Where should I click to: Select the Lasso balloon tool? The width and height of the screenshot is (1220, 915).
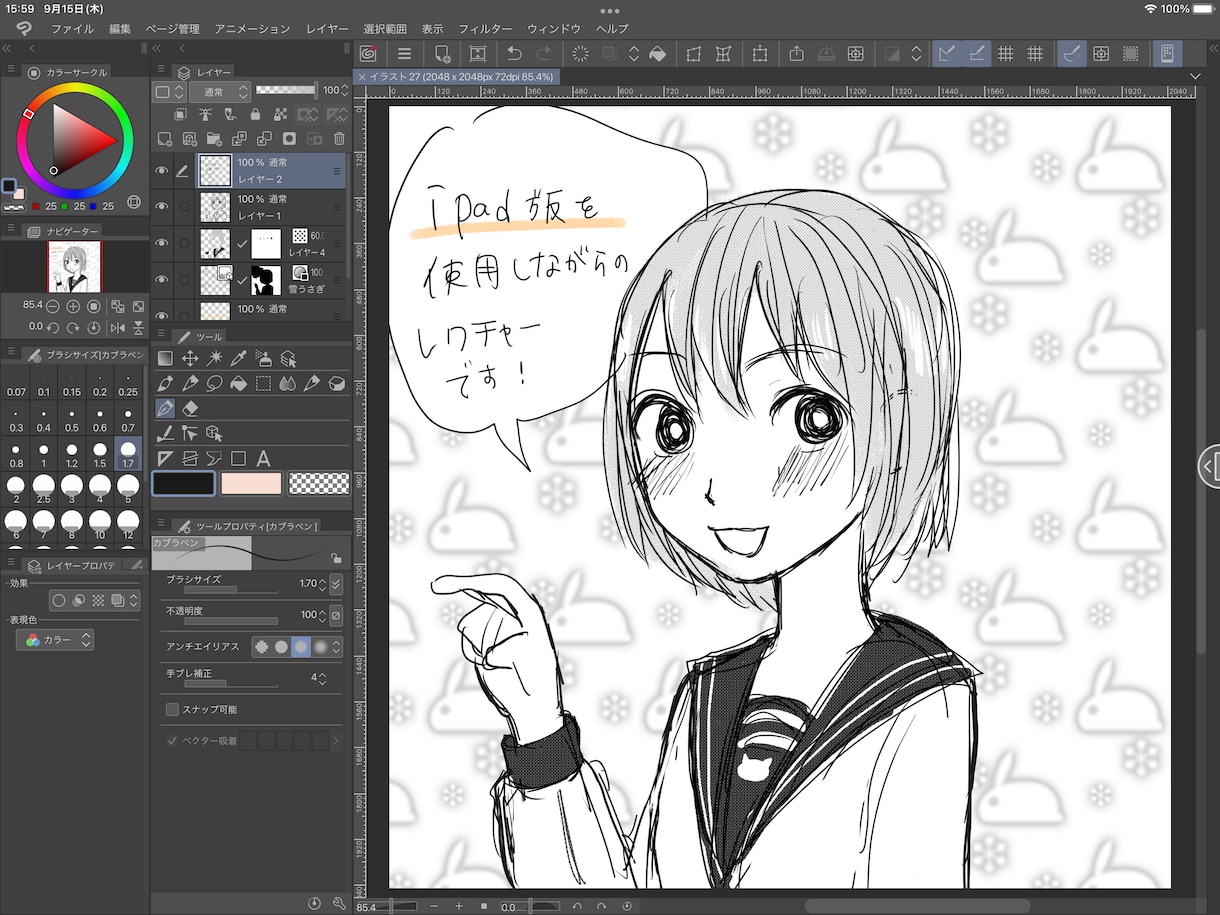tap(214, 383)
